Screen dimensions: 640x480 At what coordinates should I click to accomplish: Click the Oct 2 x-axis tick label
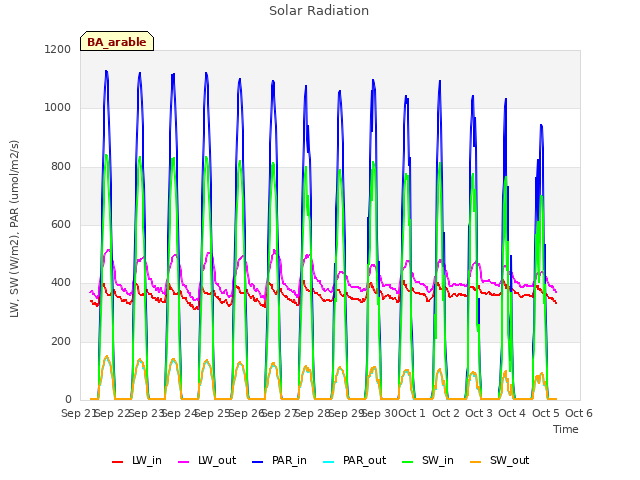446,413
